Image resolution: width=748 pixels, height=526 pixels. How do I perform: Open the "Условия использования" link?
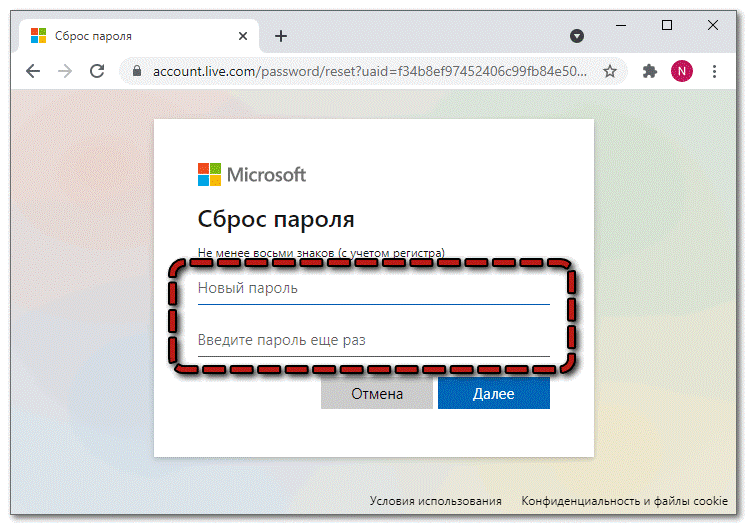pos(436,501)
